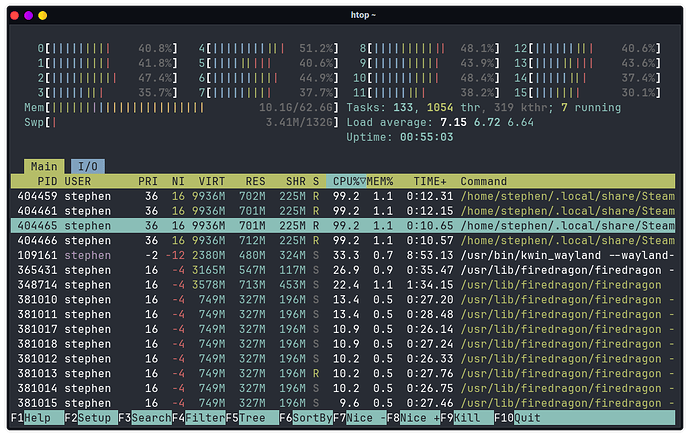Viewport: 690px width, 437px height.
Task: Click F10 Quit button
Action: tap(517, 418)
